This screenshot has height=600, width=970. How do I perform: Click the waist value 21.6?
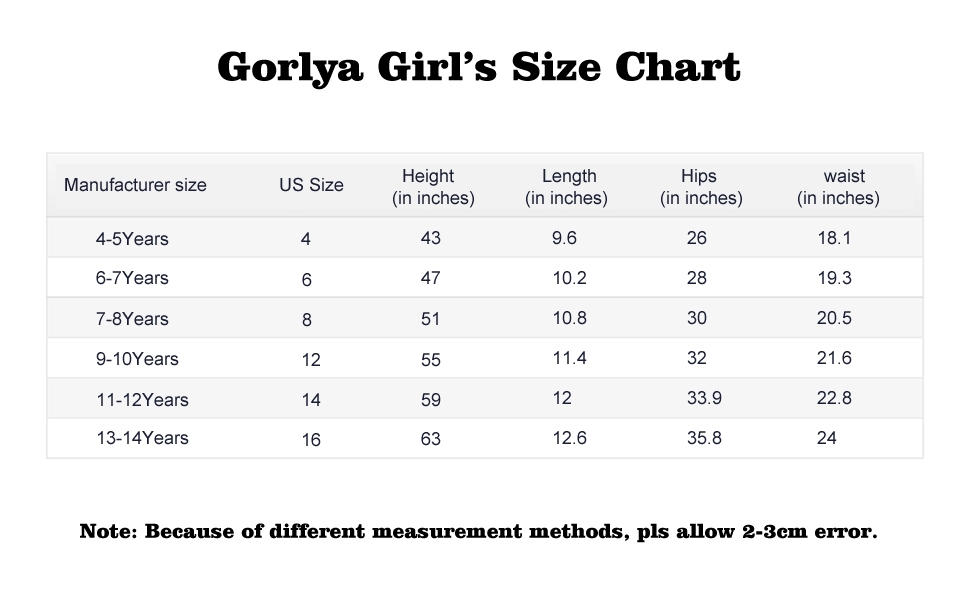[x=834, y=358]
